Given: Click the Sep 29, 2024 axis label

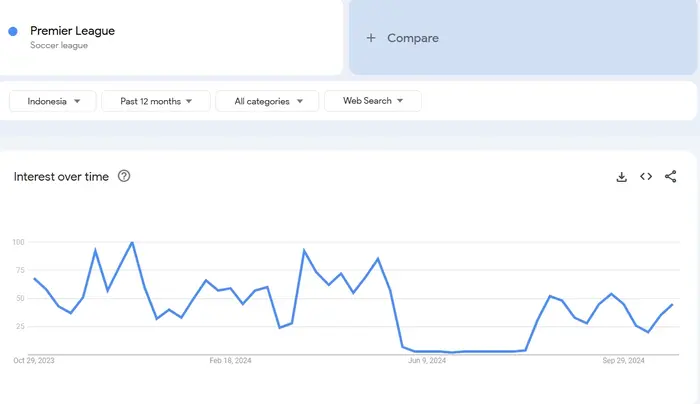Looking at the screenshot, I should [x=623, y=360].
